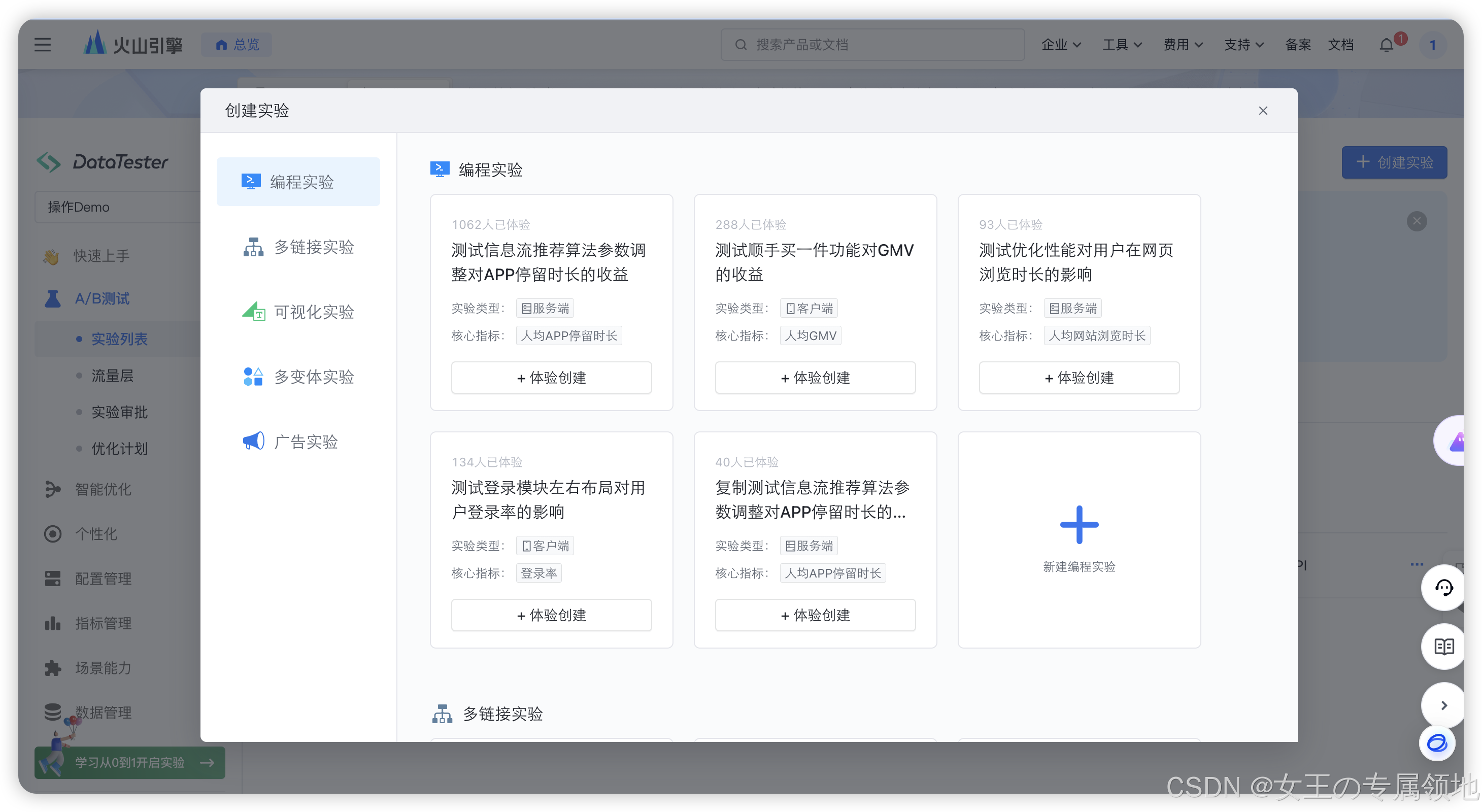Click the blue planet floating icon
This screenshot has height=812, width=1482.
pos(1436,743)
